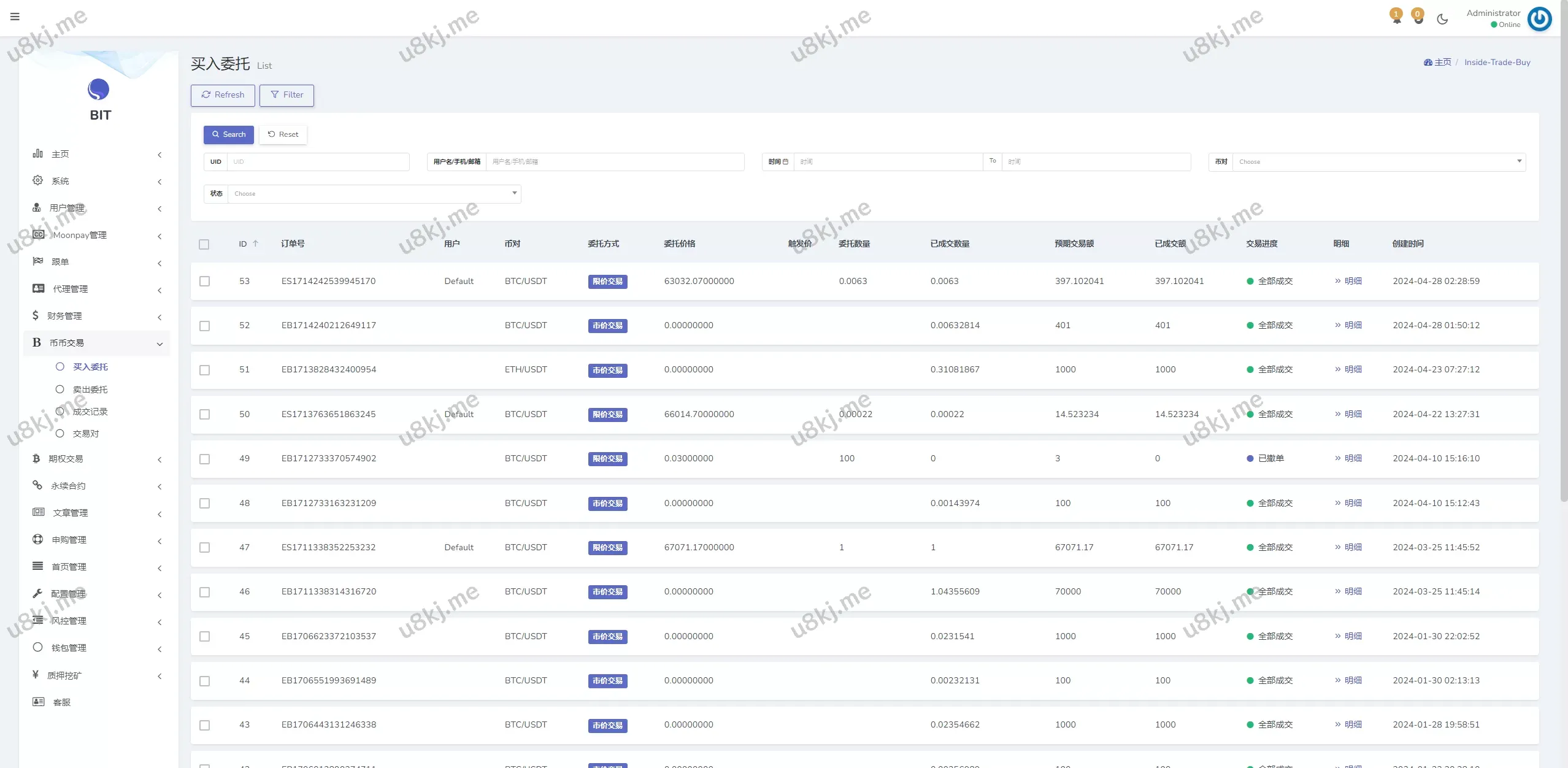Check the select-all header checkbox

[204, 244]
